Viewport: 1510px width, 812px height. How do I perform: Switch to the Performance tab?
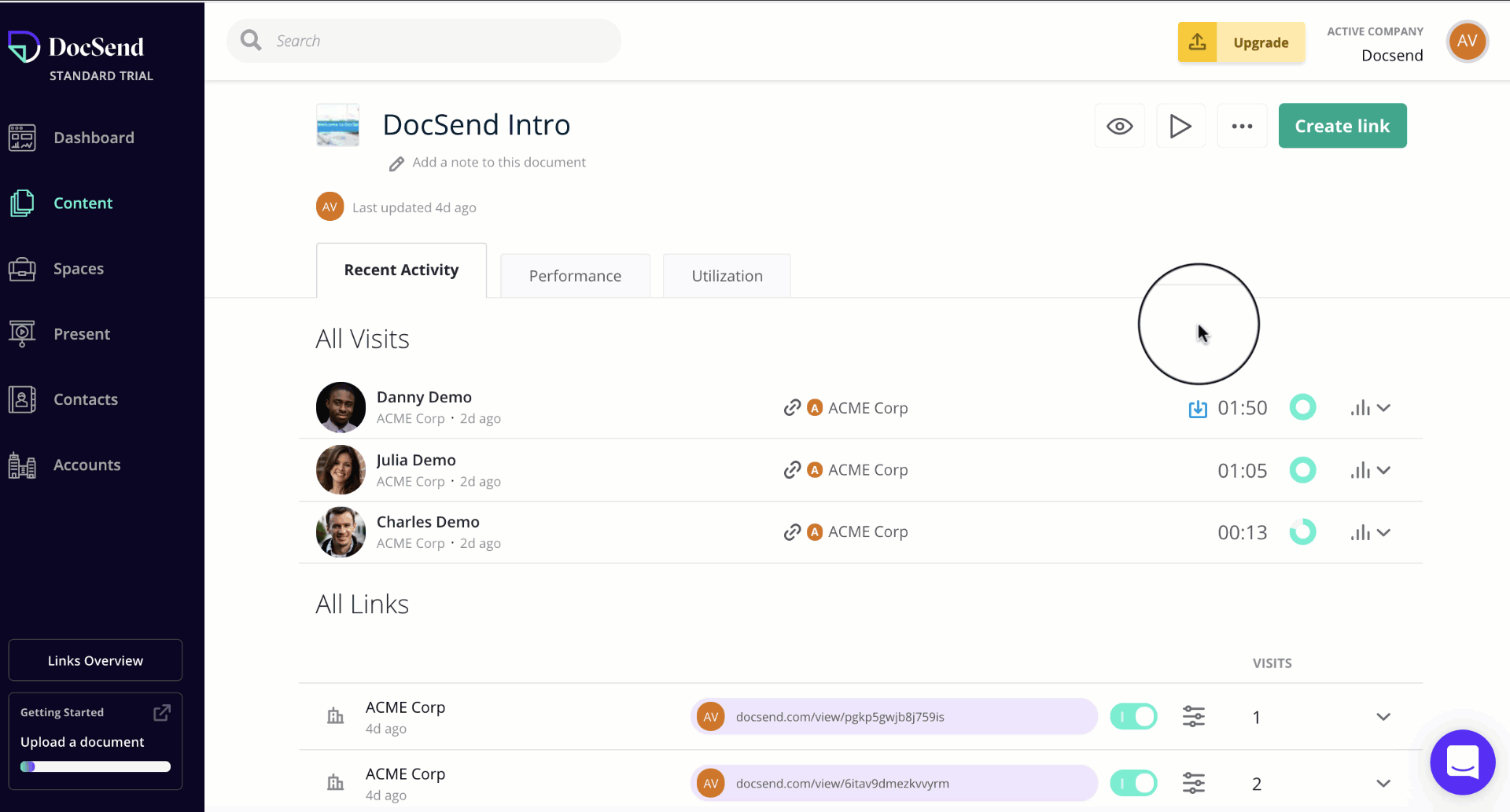[x=575, y=276]
